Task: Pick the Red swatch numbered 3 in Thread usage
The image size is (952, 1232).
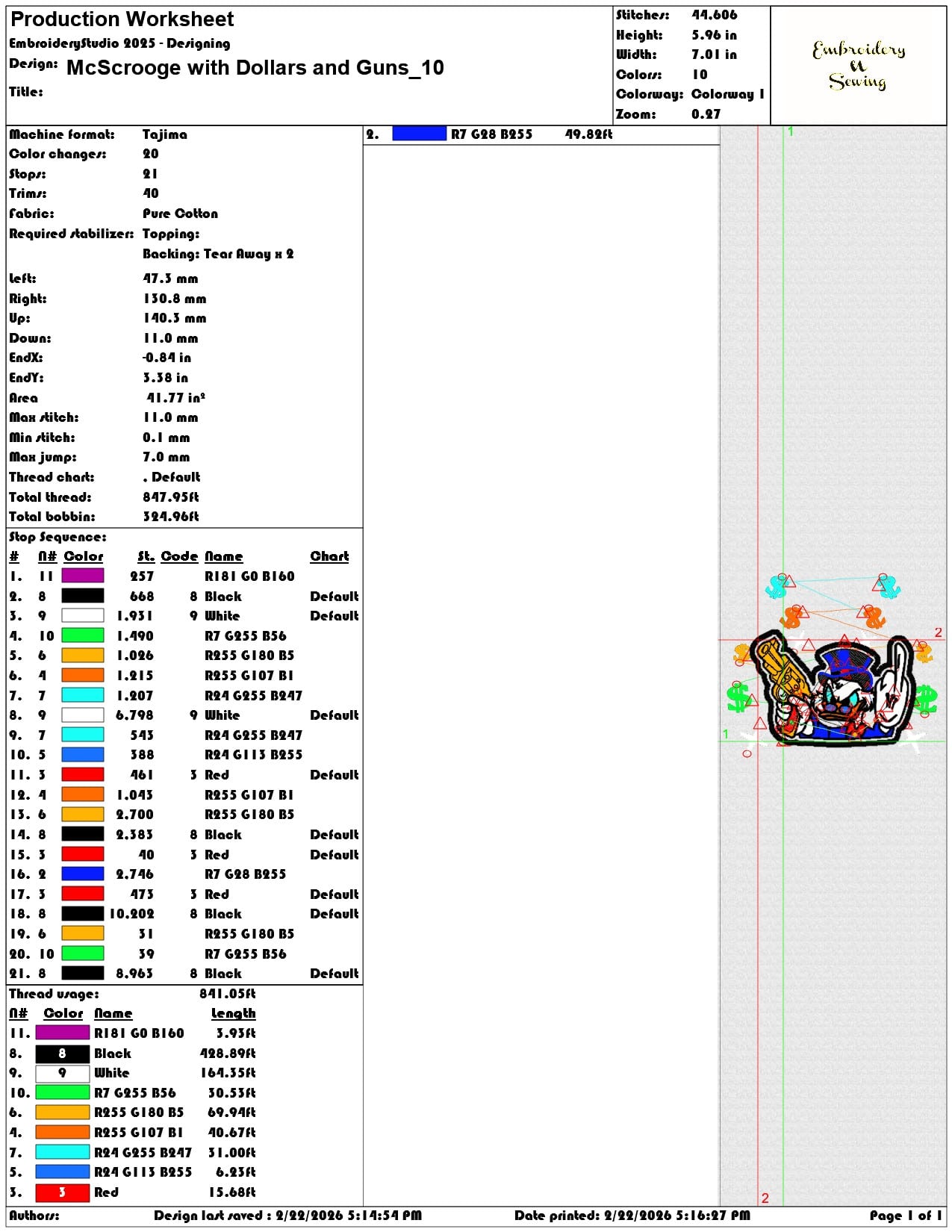Action: pos(63,1192)
